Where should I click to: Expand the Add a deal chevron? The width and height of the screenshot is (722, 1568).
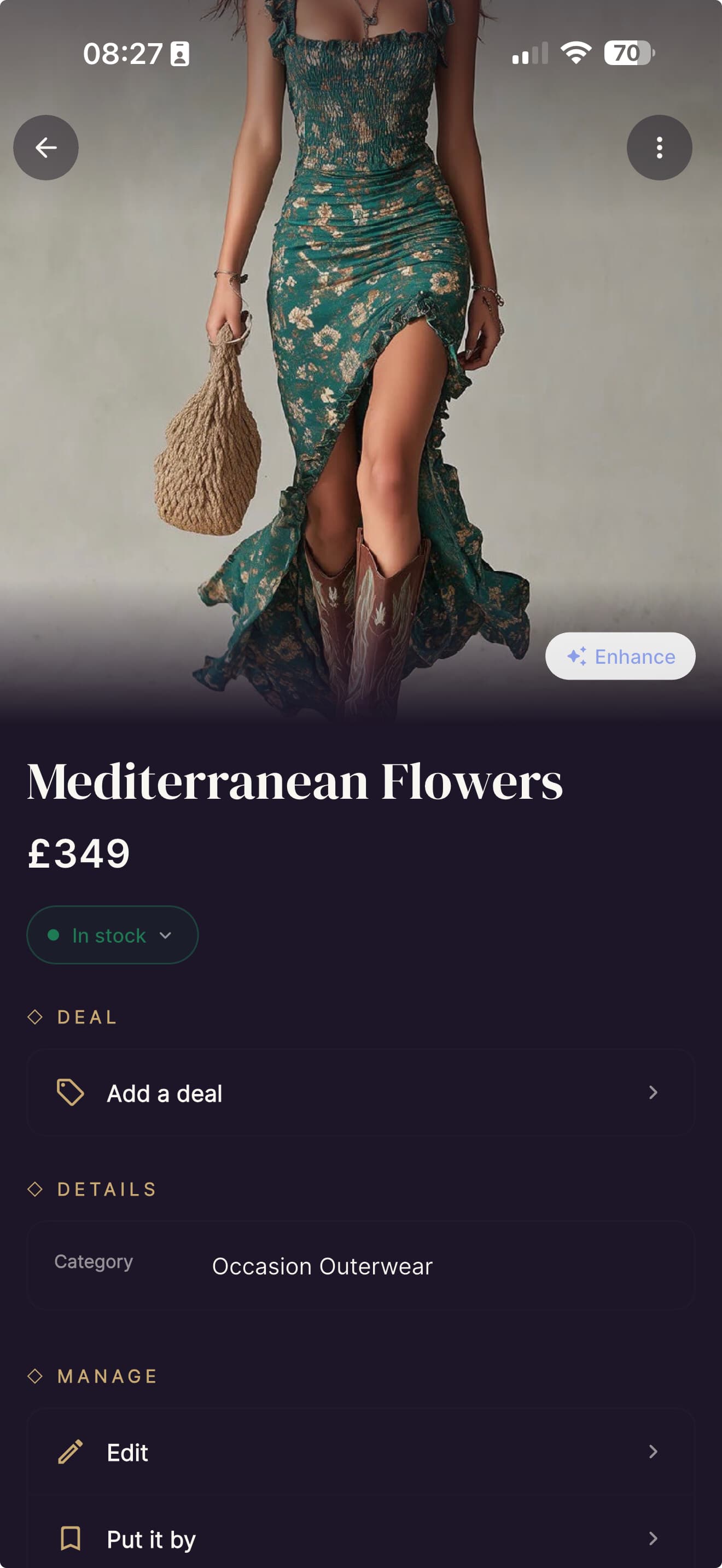(653, 1092)
